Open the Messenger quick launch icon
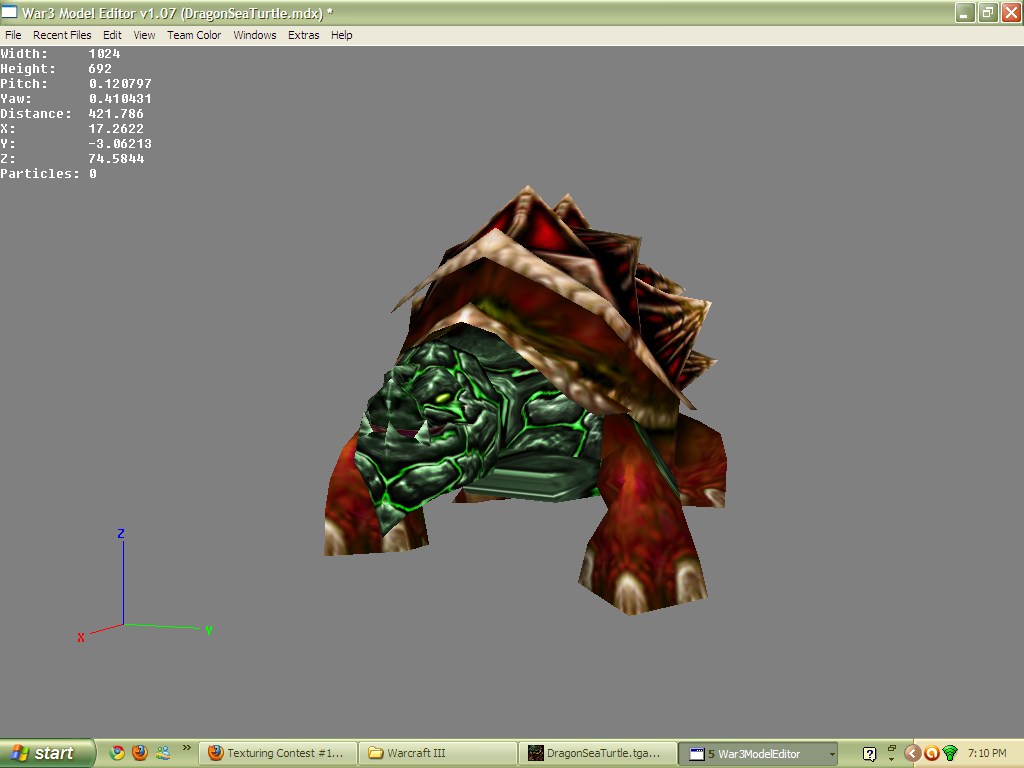 pos(163,753)
